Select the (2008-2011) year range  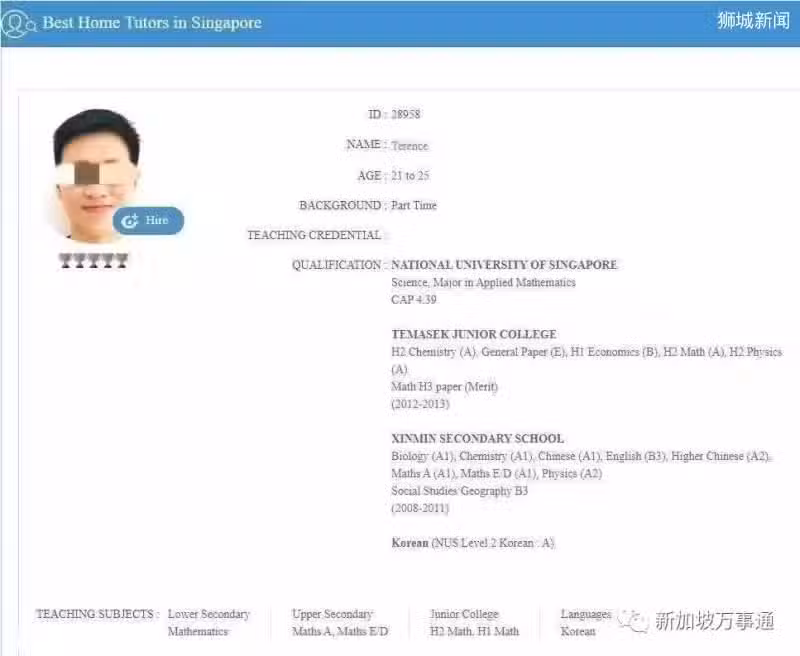click(x=420, y=508)
